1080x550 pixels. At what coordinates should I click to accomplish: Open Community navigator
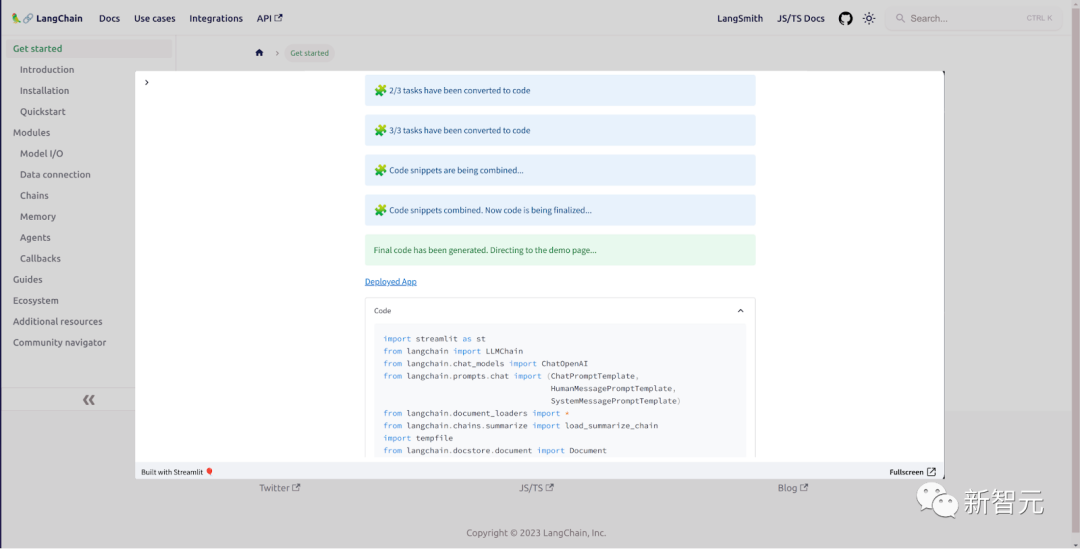tap(59, 343)
